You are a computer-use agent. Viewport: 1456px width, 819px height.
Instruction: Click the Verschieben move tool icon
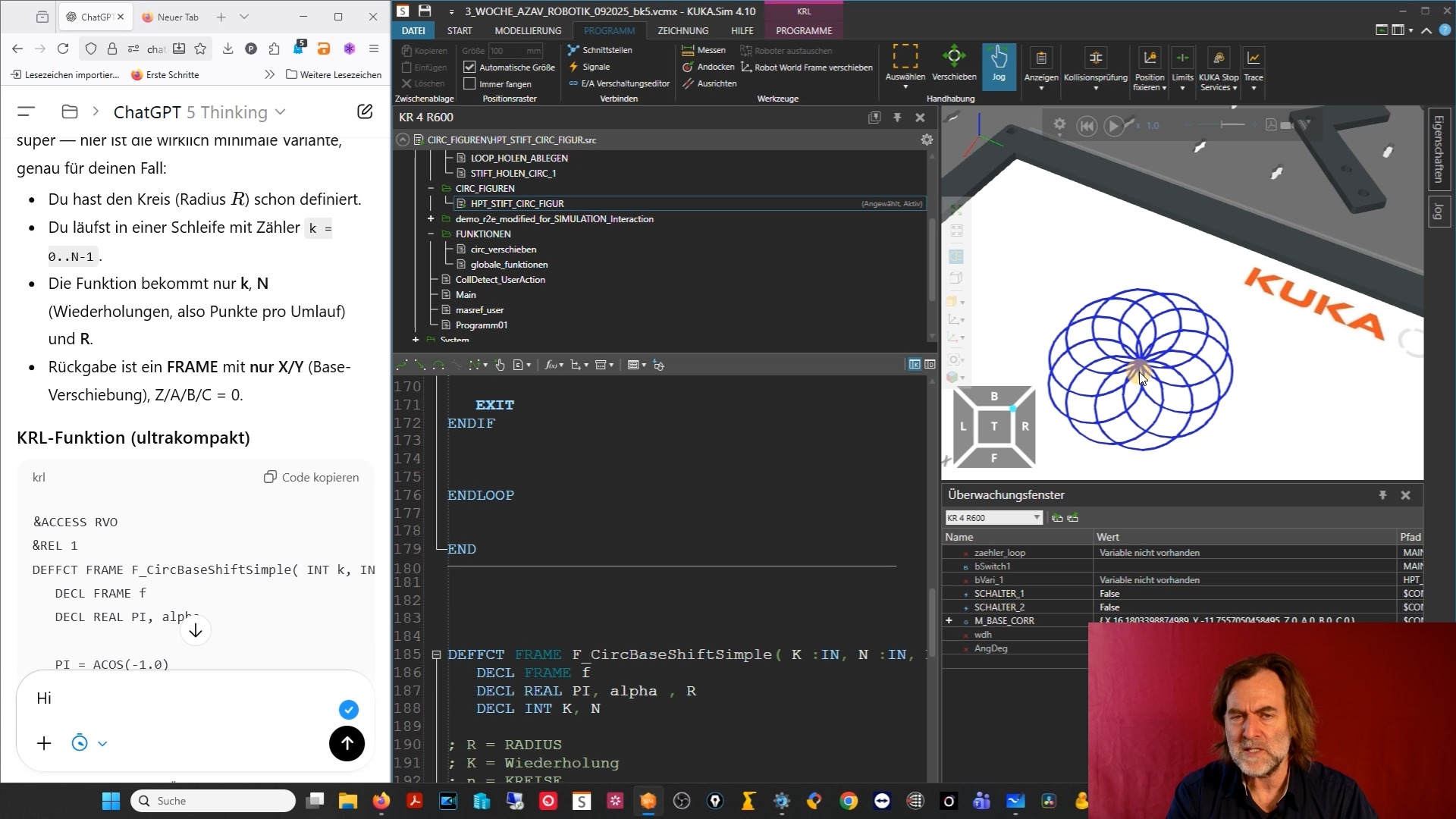click(953, 57)
